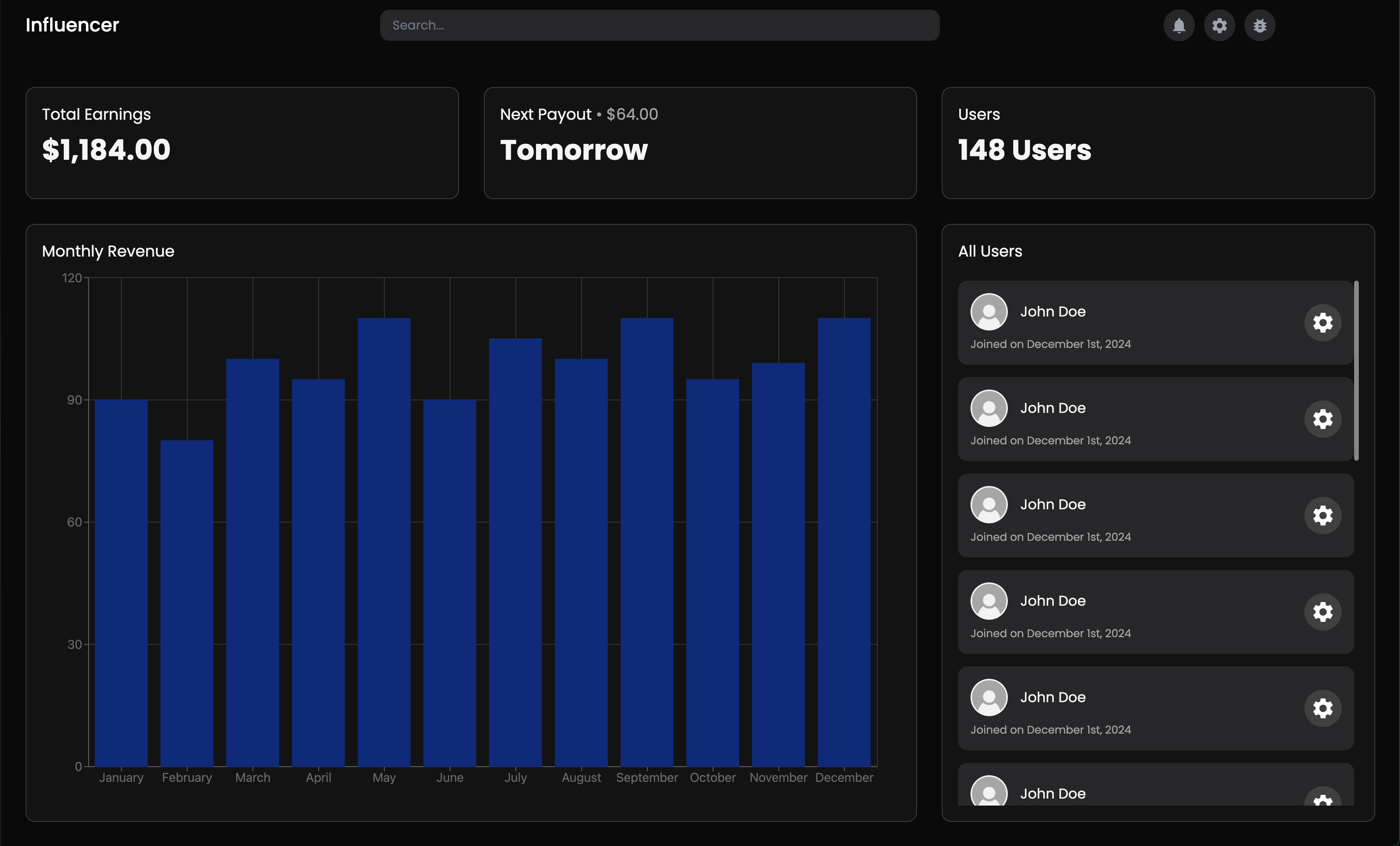Click the bug report icon in the header

(x=1260, y=25)
